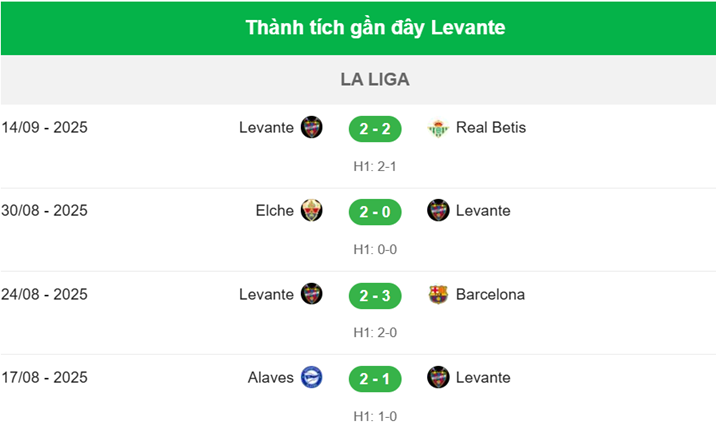
Task: Click the Alaves club crest
Action: coord(312,378)
